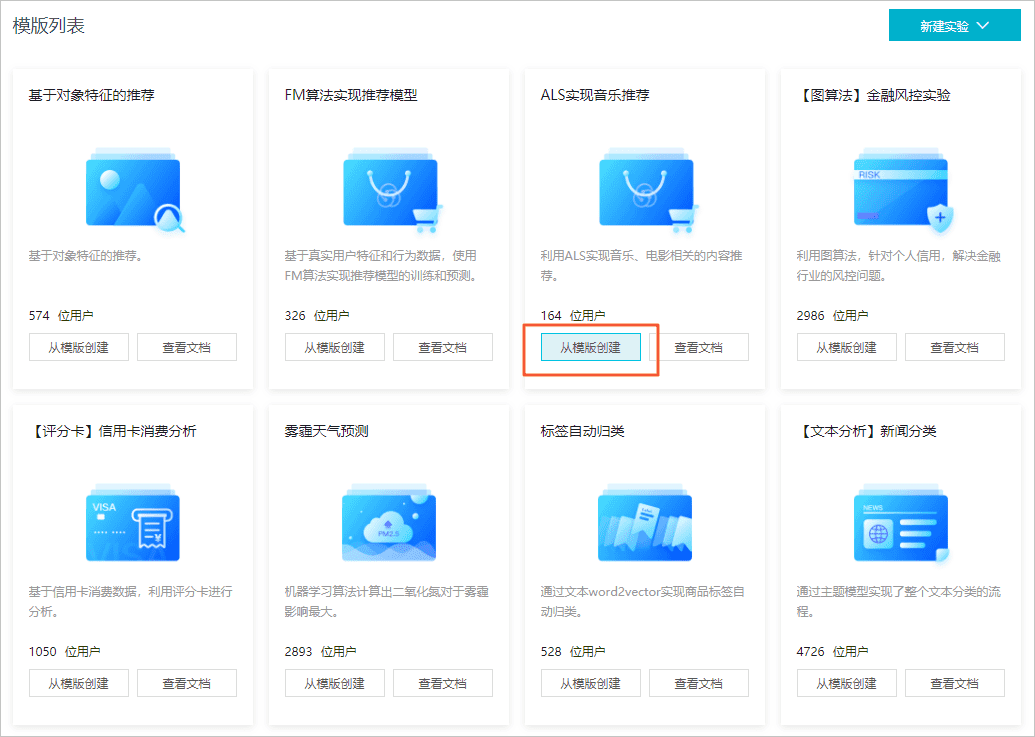Click the title 标签自动归类

583,431
